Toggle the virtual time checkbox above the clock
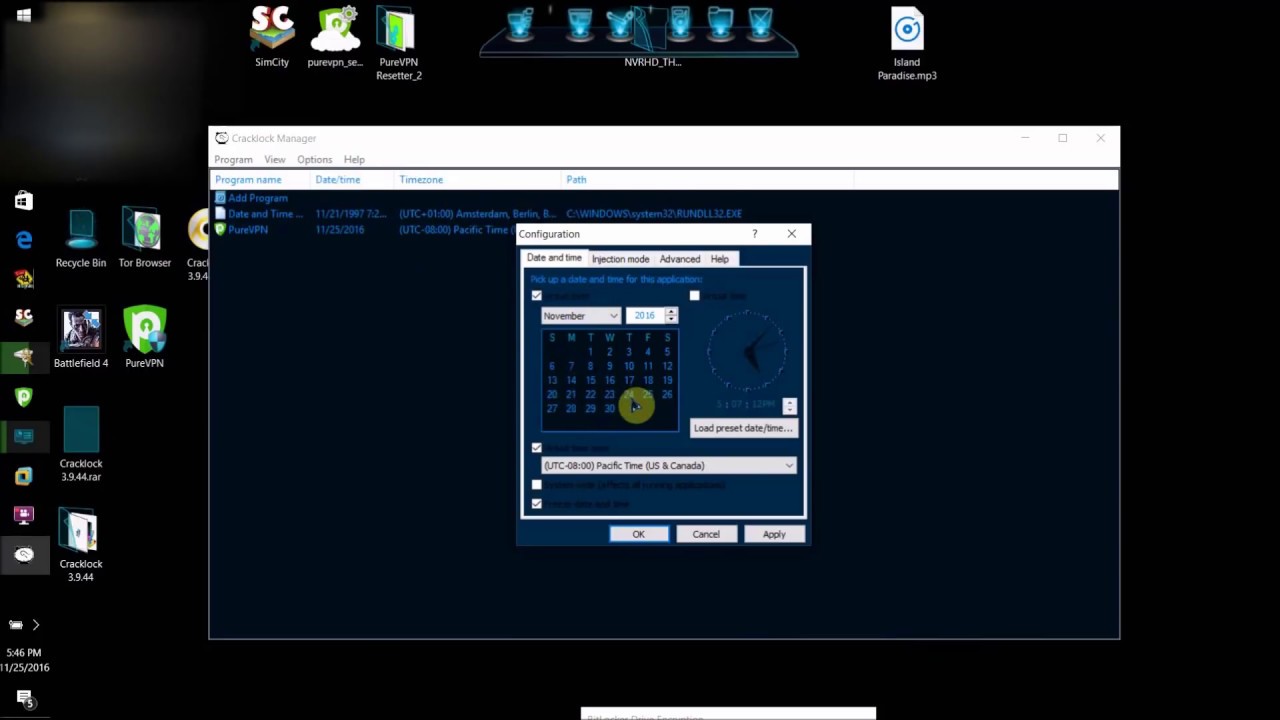Image resolution: width=1280 pixels, height=720 pixels. click(695, 296)
